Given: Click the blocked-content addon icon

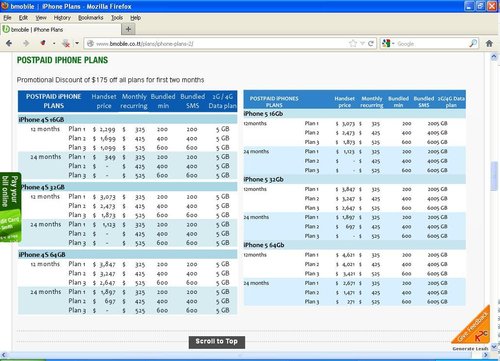Looking at the screenshot, I should coord(66,43).
